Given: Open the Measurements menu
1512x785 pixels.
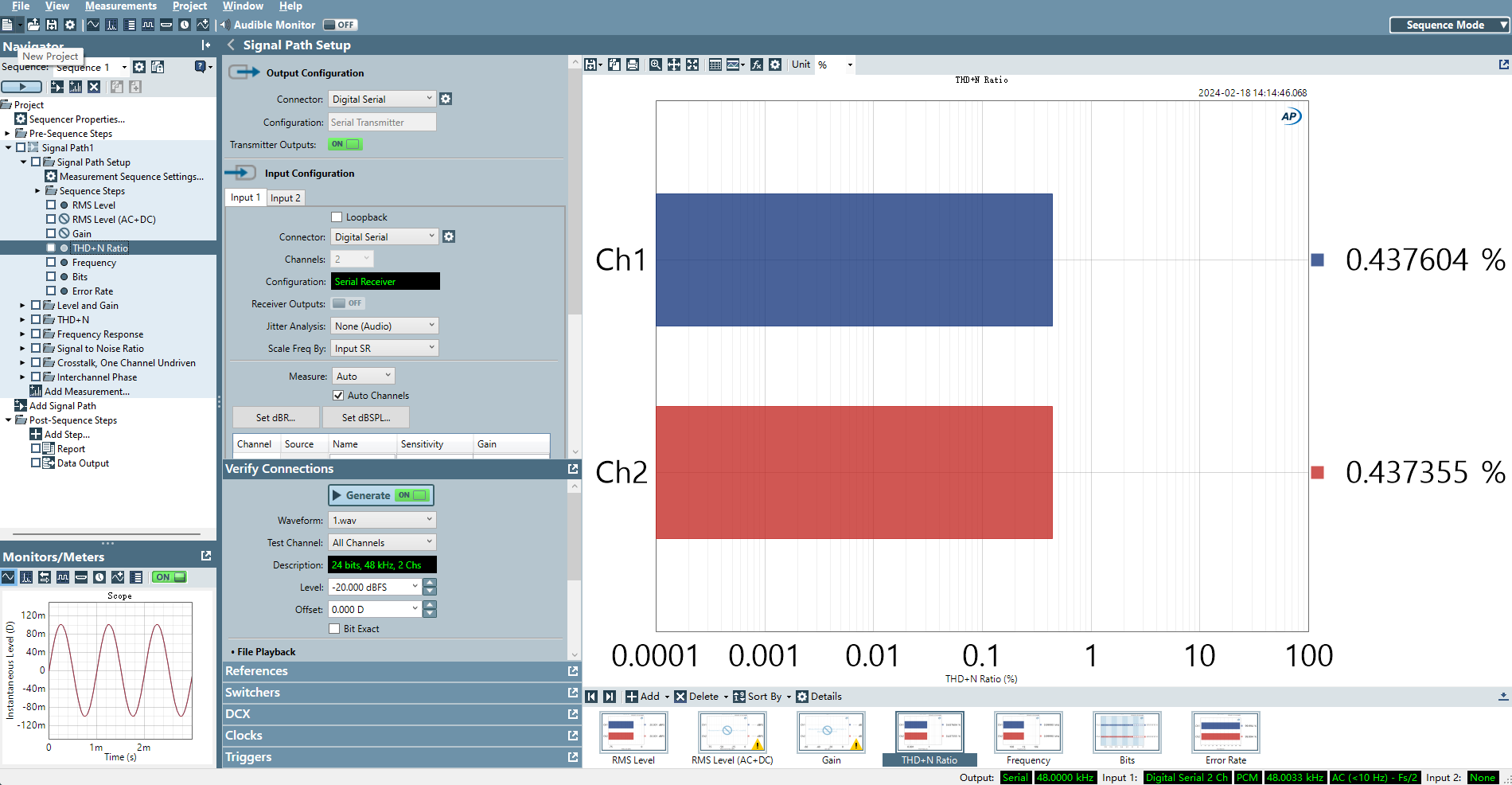Looking at the screenshot, I should [121, 6].
